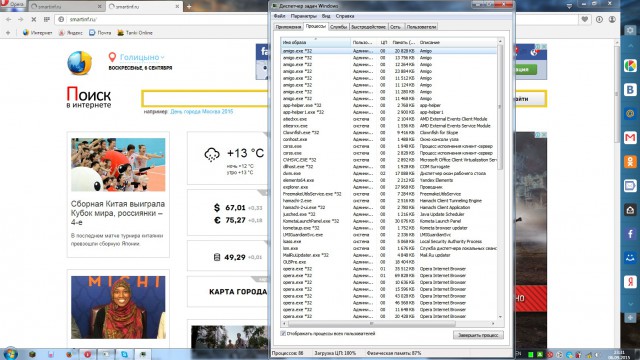
Task: Select the MailRuUpdater.exe *32 process
Action: coord(389,255)
